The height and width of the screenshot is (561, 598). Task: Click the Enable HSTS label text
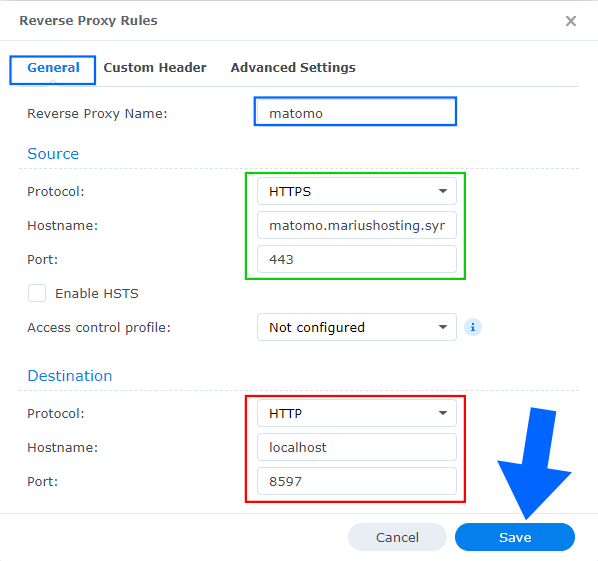click(x=96, y=294)
